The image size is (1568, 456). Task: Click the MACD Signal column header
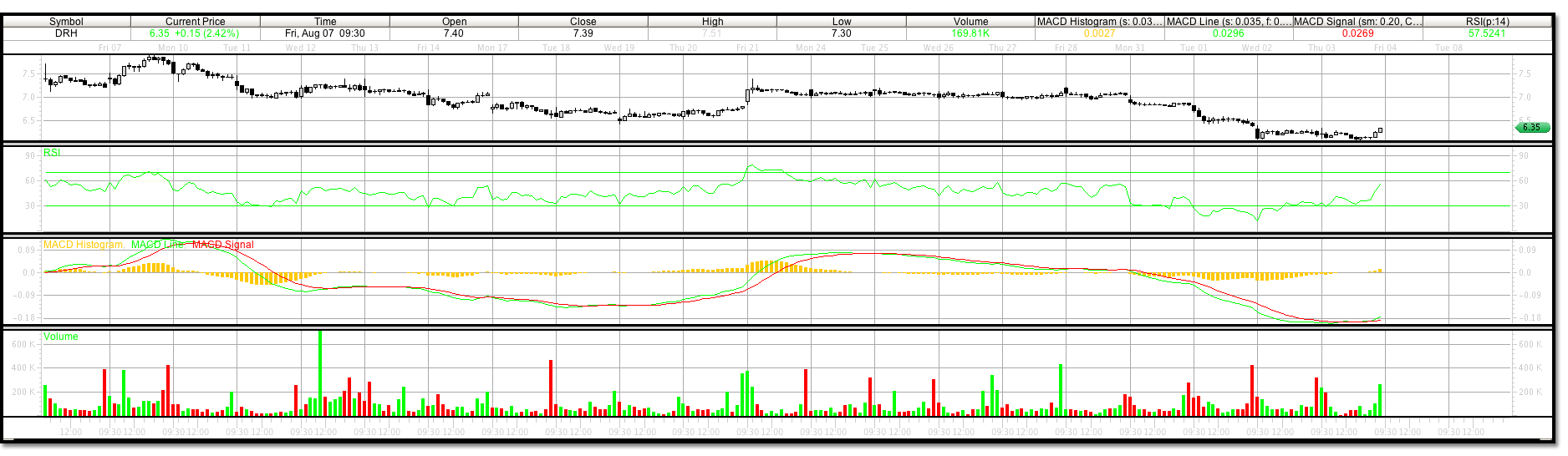pos(1357,22)
